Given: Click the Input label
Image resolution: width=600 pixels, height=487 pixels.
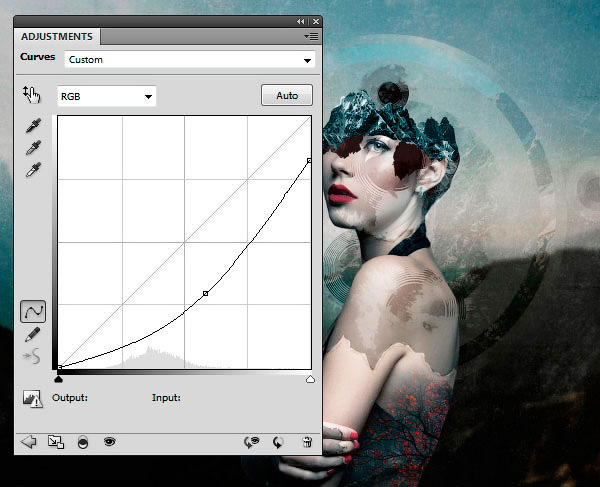Looking at the screenshot, I should 166,398.
